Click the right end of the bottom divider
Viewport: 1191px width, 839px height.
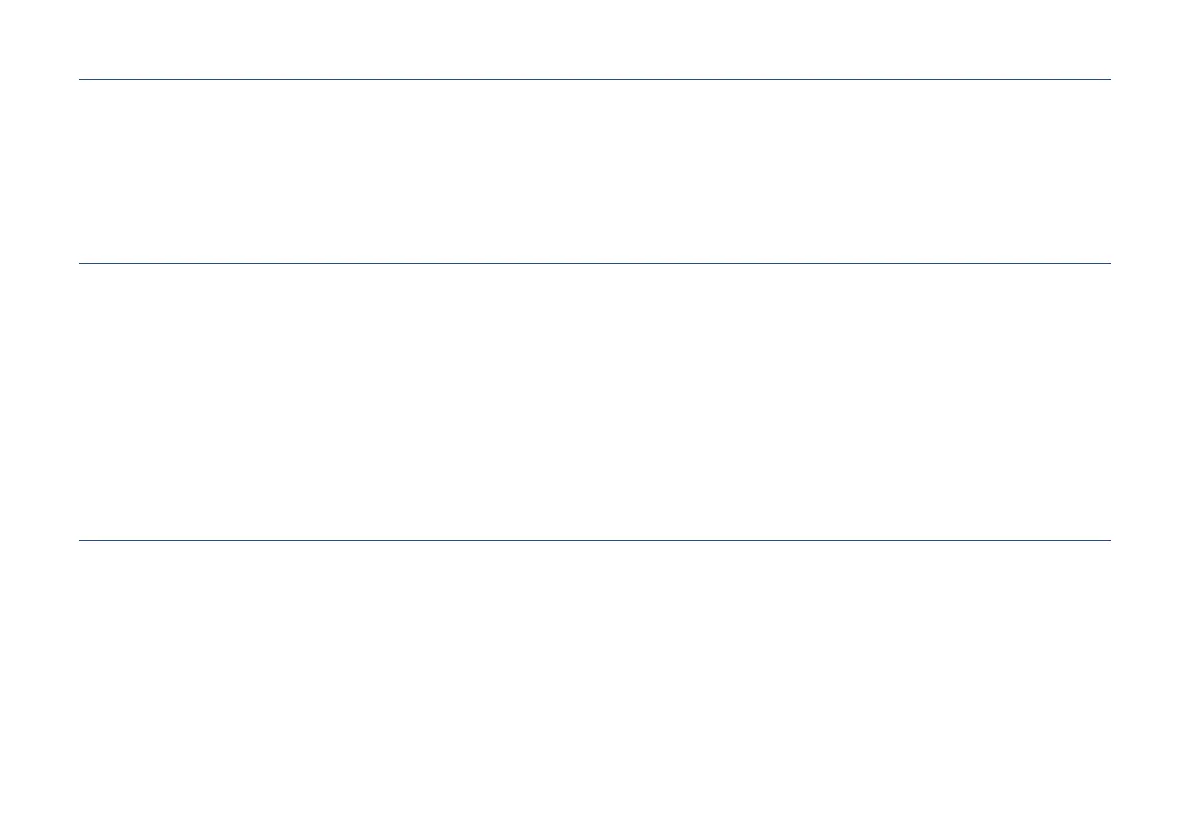1110,541
